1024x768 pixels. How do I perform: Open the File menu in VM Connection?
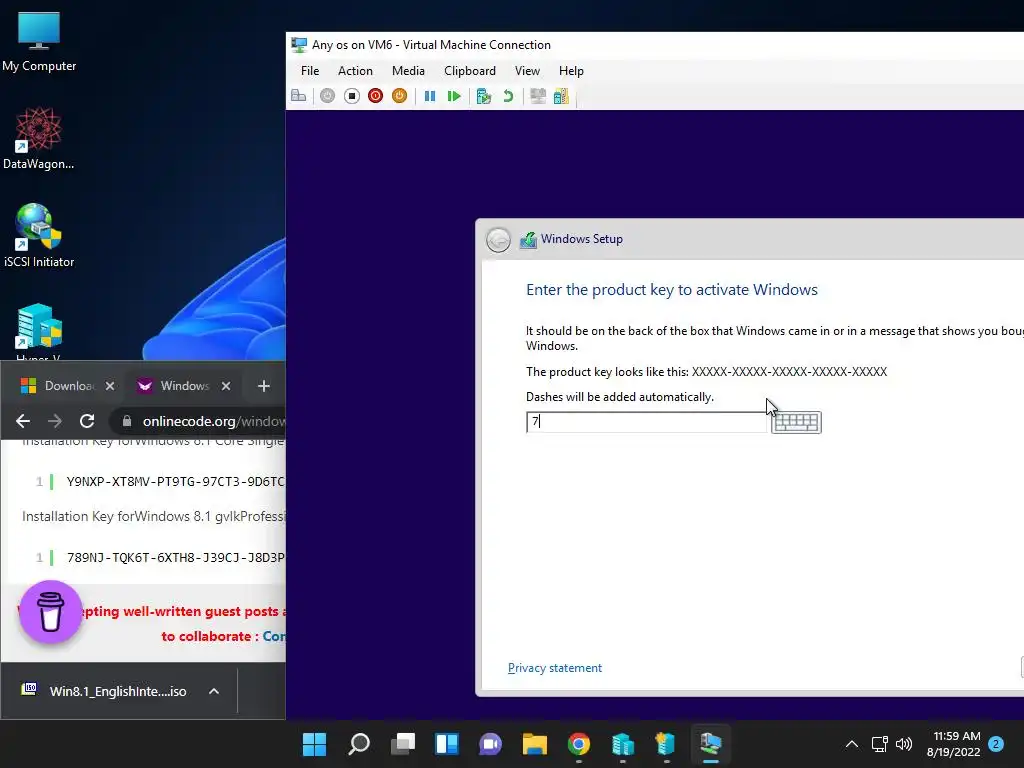[310, 71]
